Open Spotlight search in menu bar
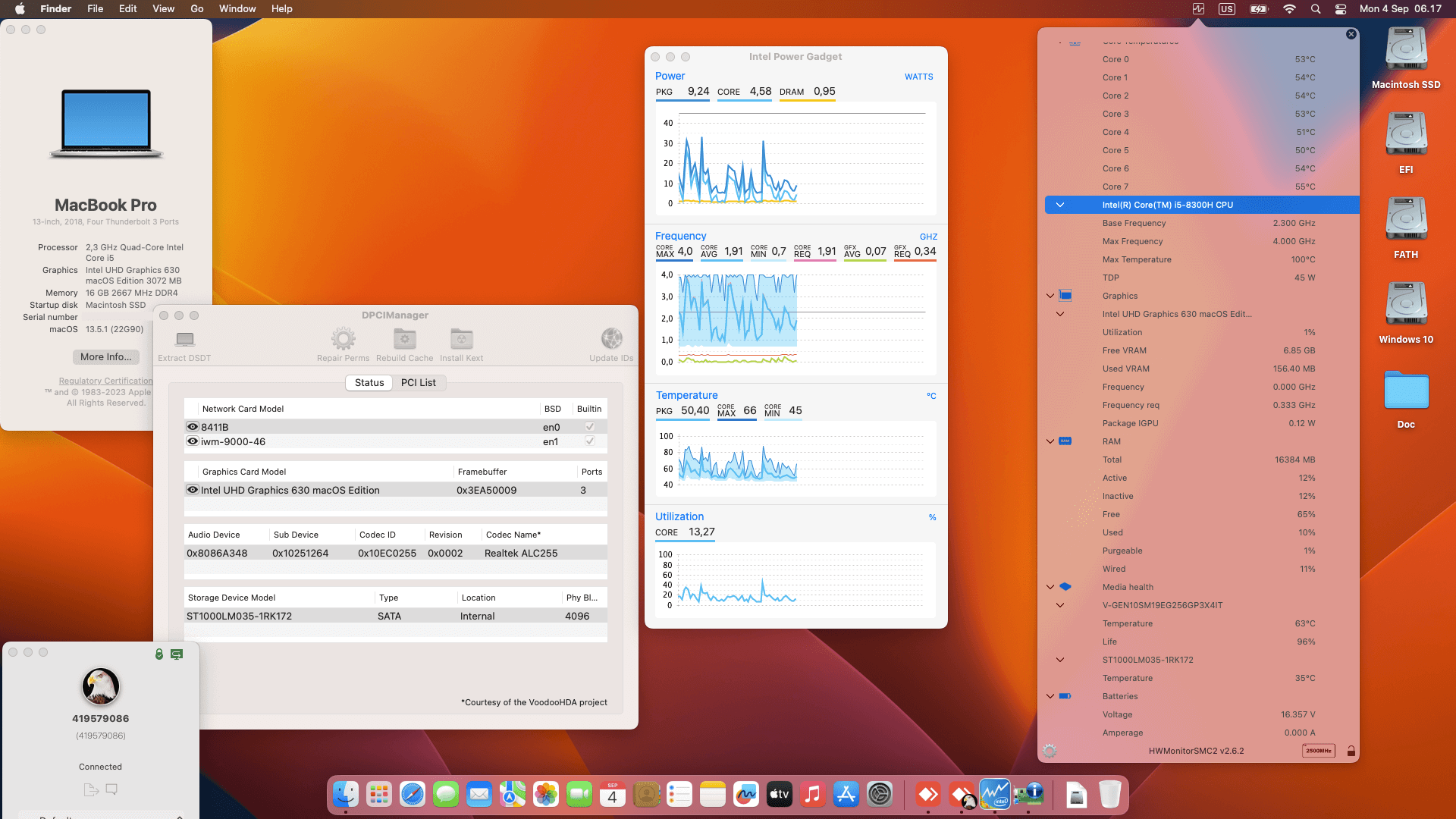Screen dimensions: 1456x819 [1316, 9]
